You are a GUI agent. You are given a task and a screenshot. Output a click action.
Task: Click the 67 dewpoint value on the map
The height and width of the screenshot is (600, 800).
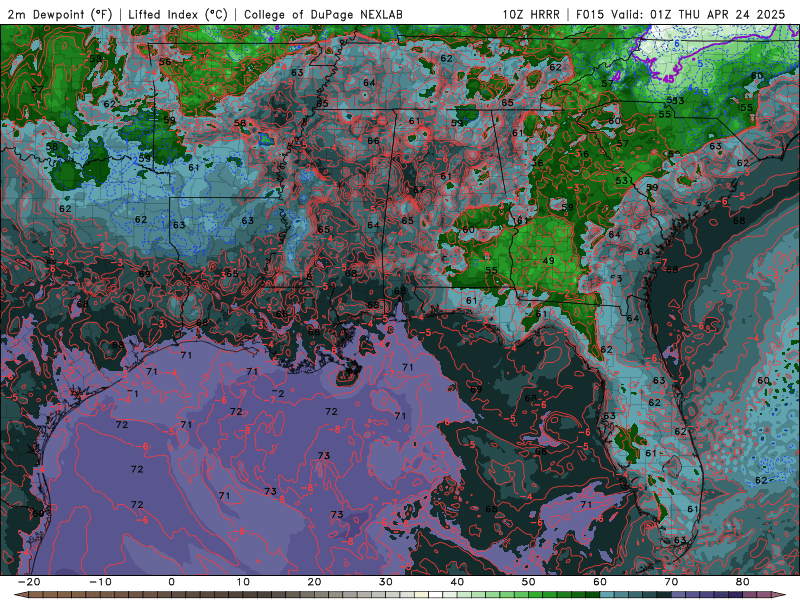419,190
